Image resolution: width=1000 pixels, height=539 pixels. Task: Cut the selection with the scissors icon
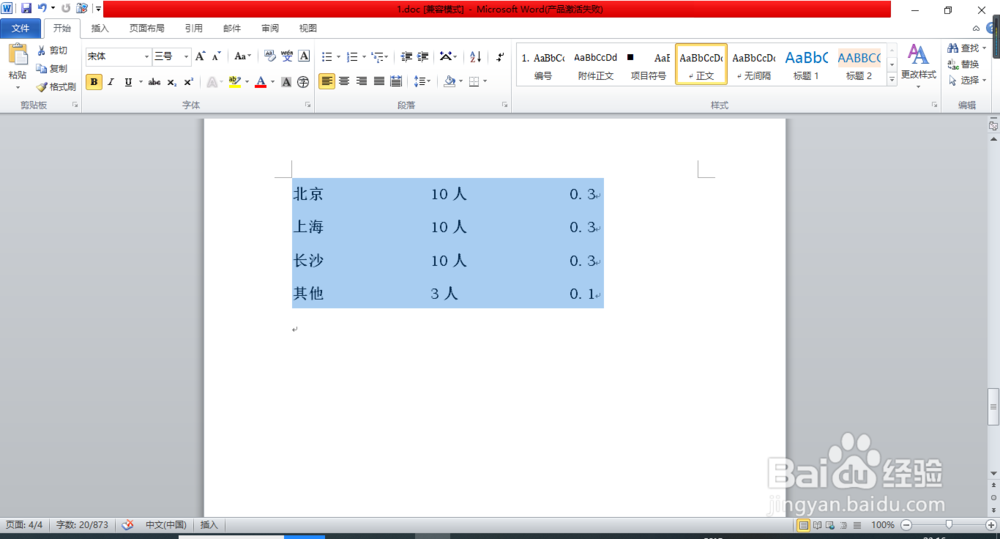pyautogui.click(x=52, y=50)
